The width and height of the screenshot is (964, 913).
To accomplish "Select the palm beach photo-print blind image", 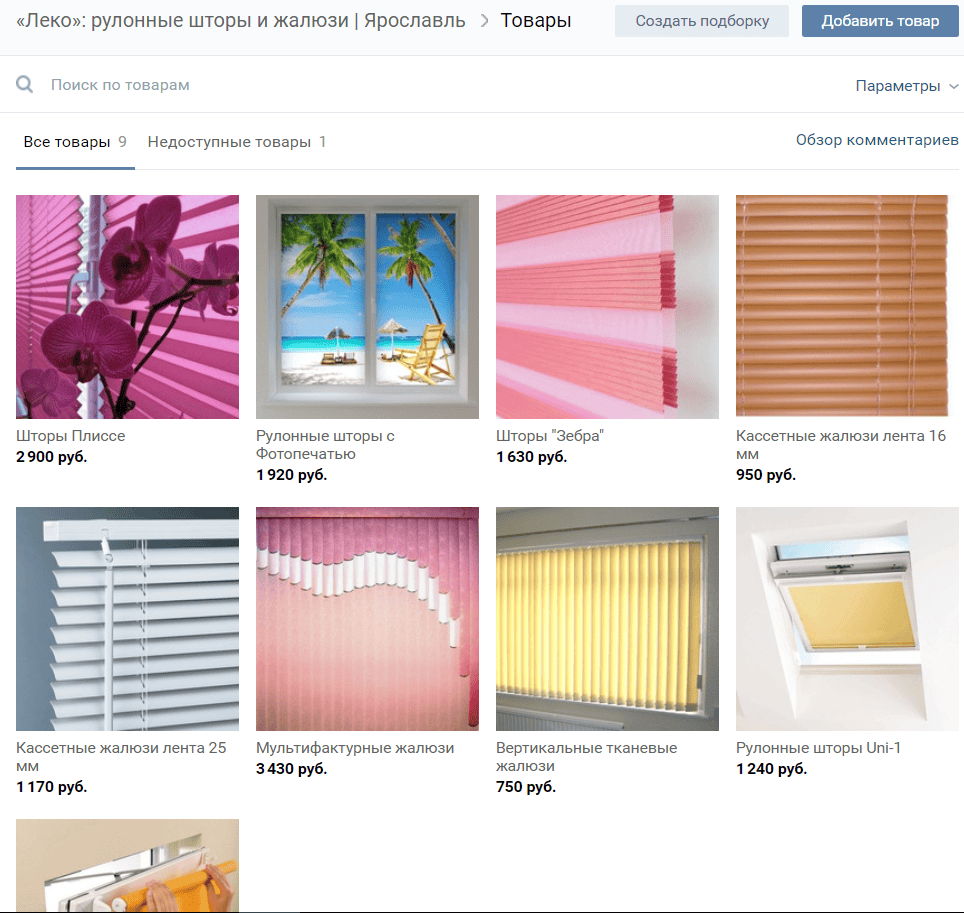I will click(367, 306).
